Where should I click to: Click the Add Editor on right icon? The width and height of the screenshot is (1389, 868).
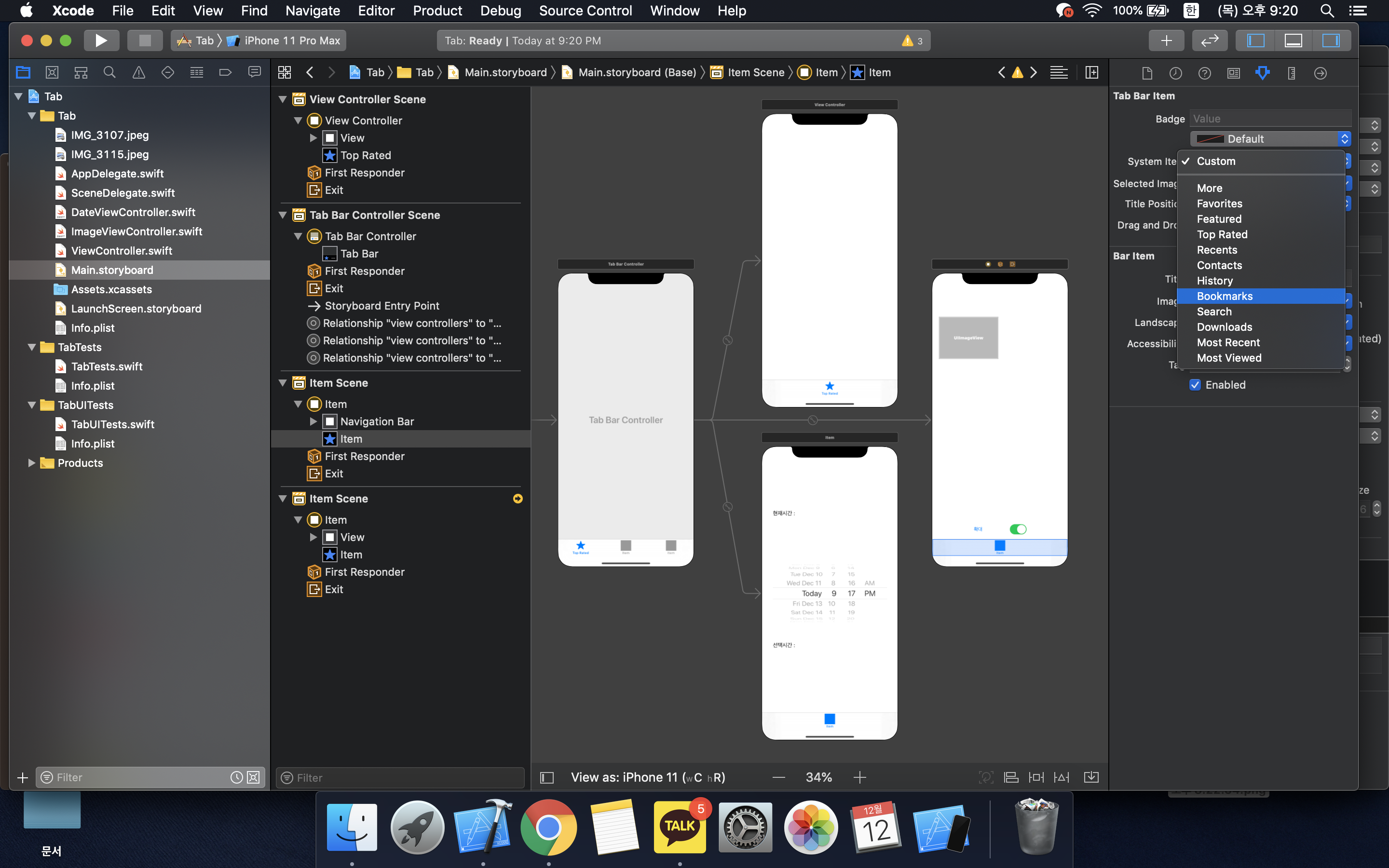tap(1092, 72)
